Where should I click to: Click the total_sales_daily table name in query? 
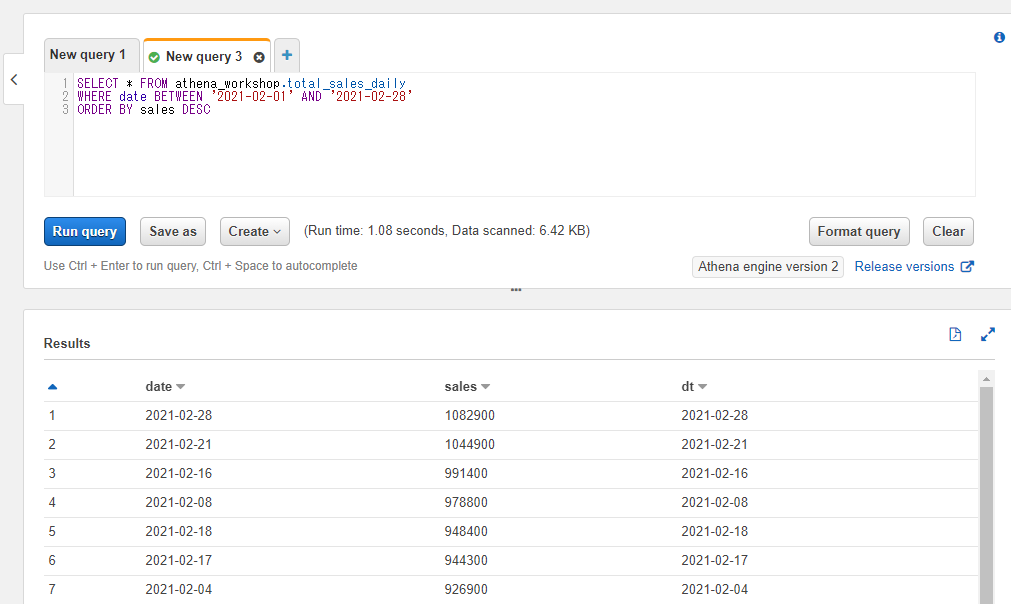coord(346,83)
